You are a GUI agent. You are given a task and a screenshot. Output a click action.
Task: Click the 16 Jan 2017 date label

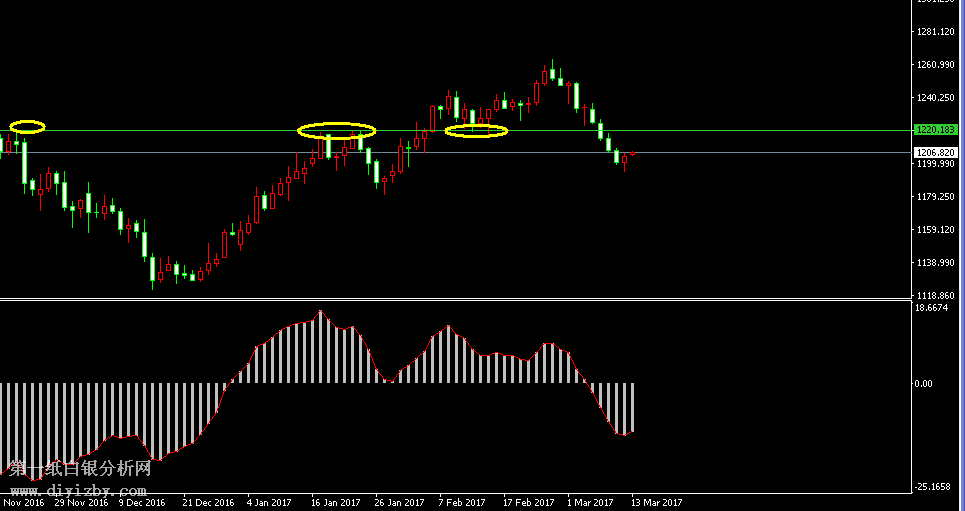[335, 503]
